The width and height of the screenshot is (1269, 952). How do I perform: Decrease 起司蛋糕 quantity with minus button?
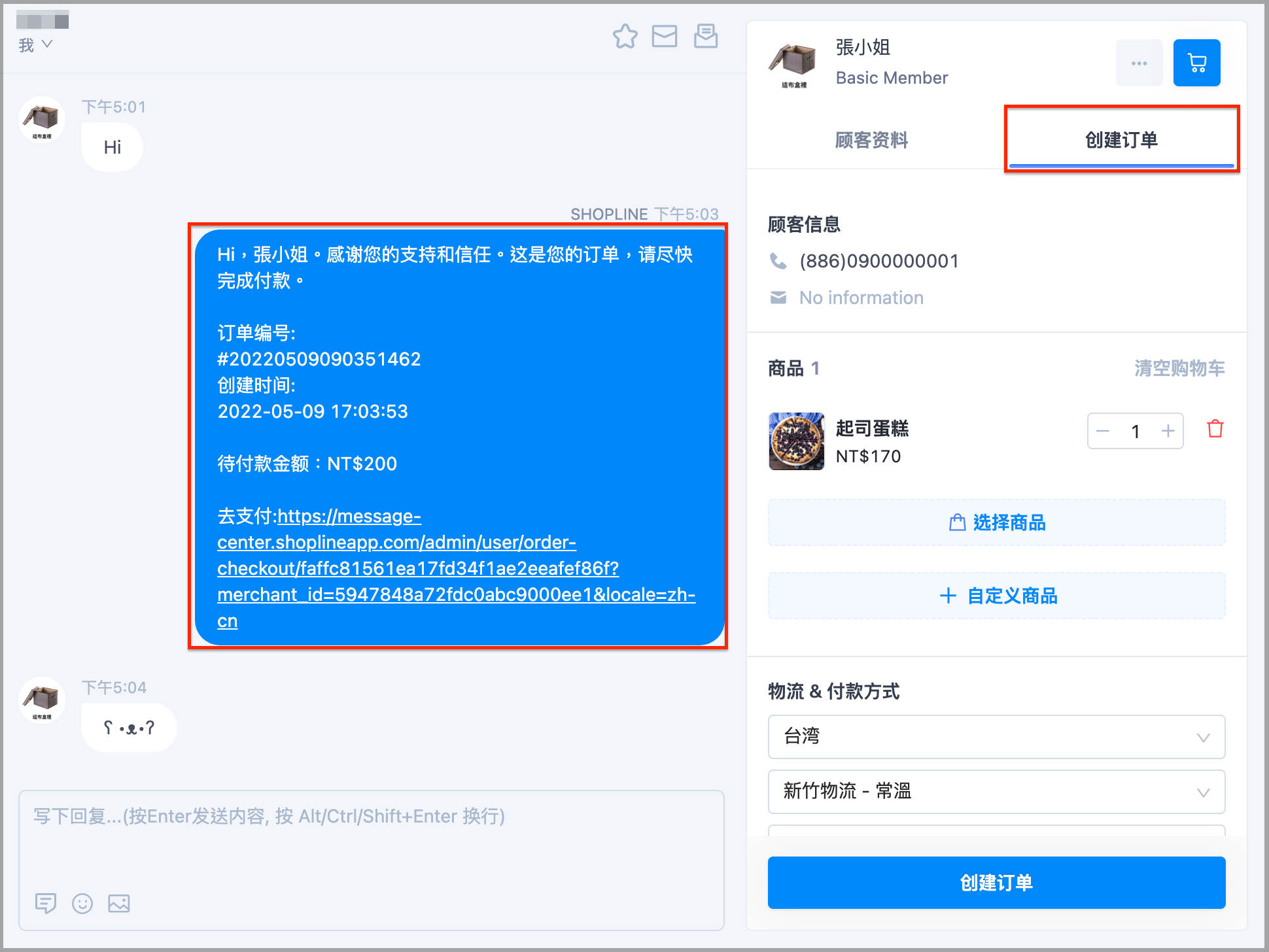point(1103,431)
